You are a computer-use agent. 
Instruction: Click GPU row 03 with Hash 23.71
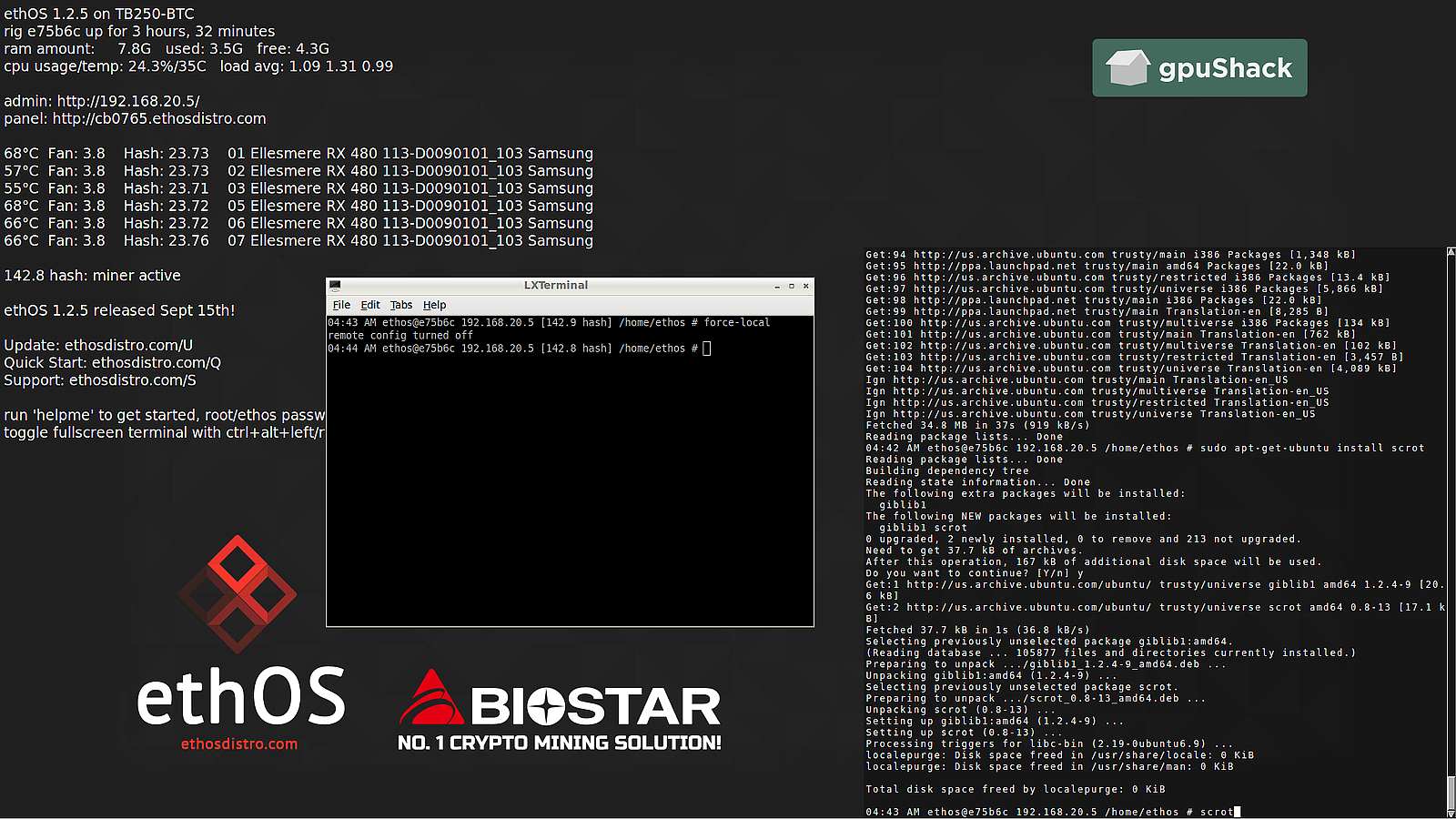tap(298, 187)
